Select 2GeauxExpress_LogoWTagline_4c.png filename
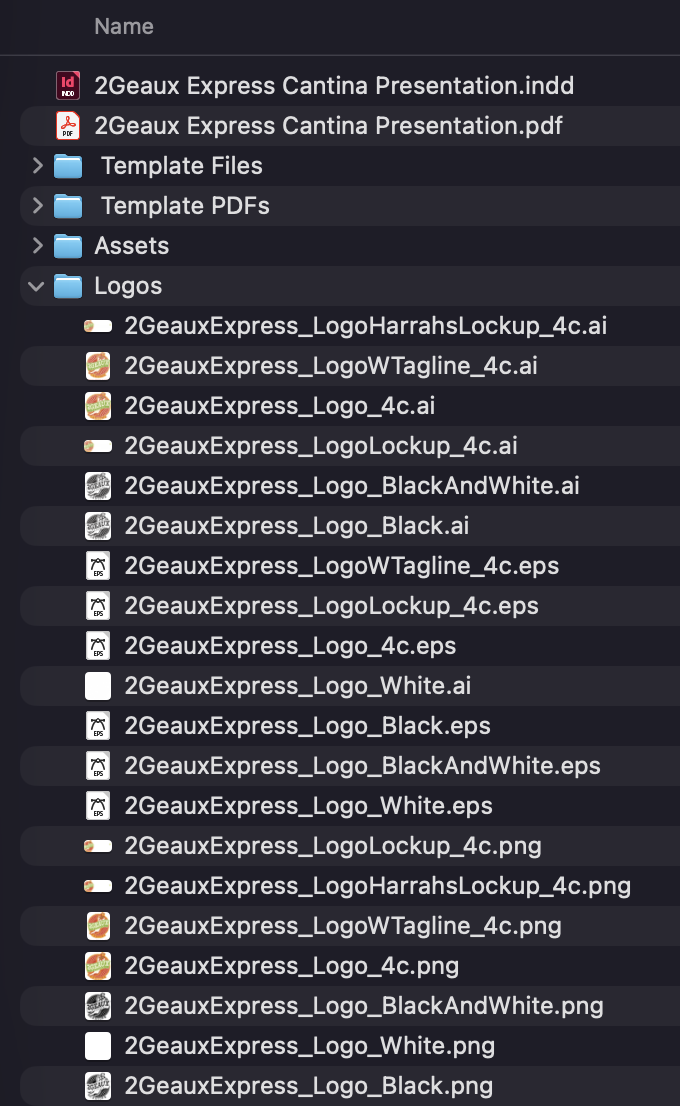Screen dimensions: 680x1106 click(x=344, y=926)
